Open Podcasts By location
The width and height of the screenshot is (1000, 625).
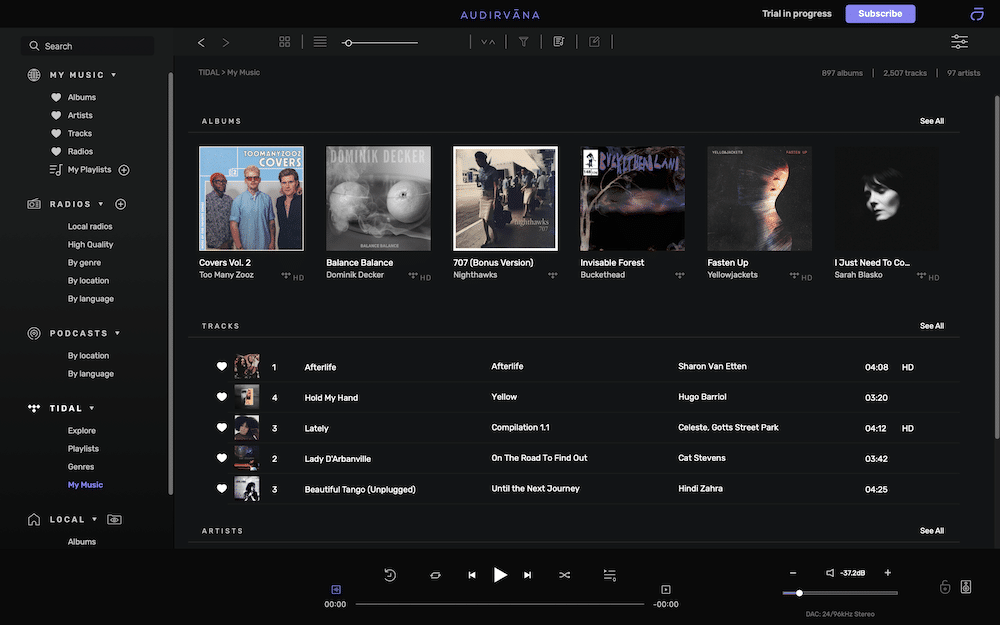89,356
